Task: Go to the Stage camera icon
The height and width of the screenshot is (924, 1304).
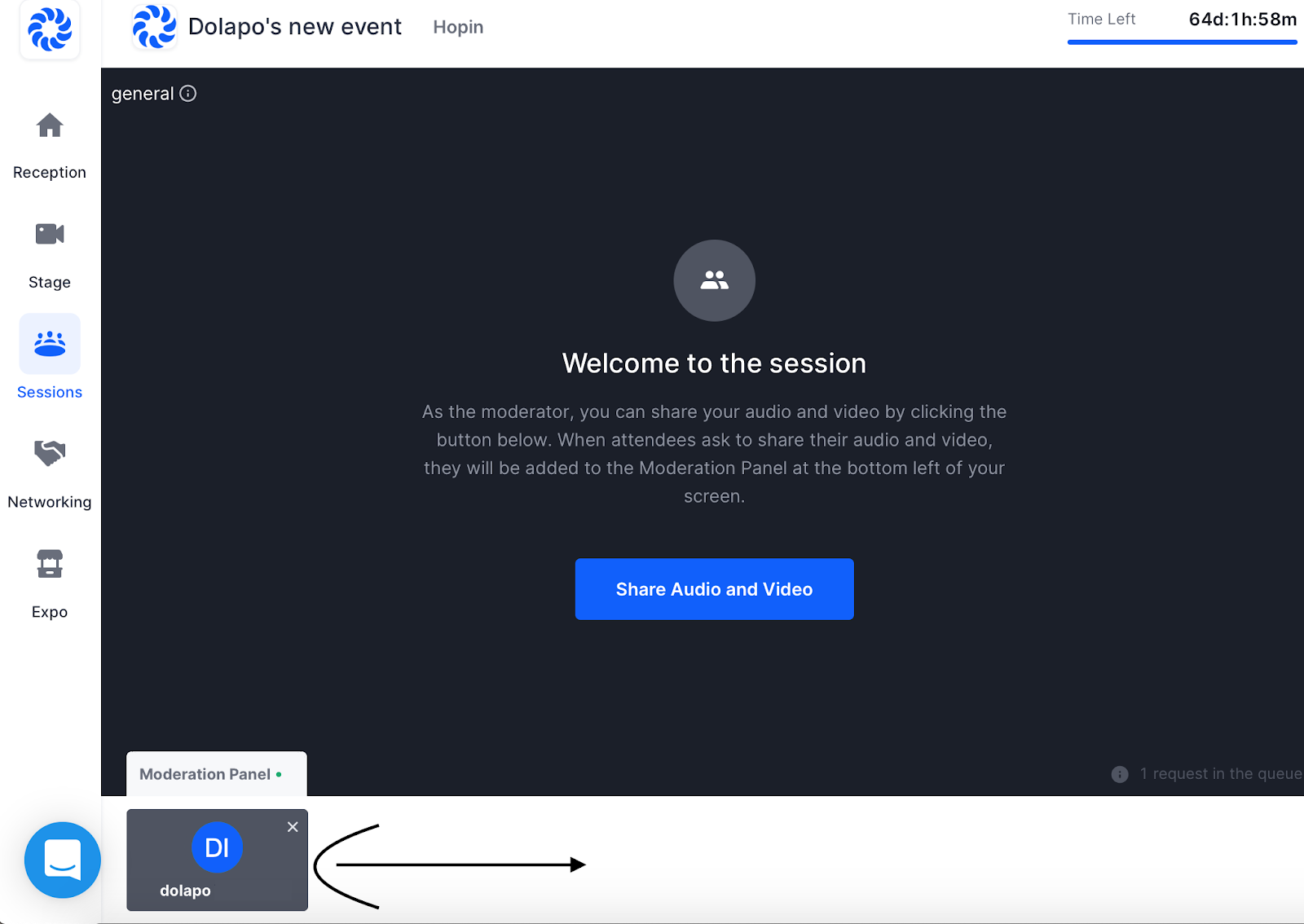Action: (50, 234)
